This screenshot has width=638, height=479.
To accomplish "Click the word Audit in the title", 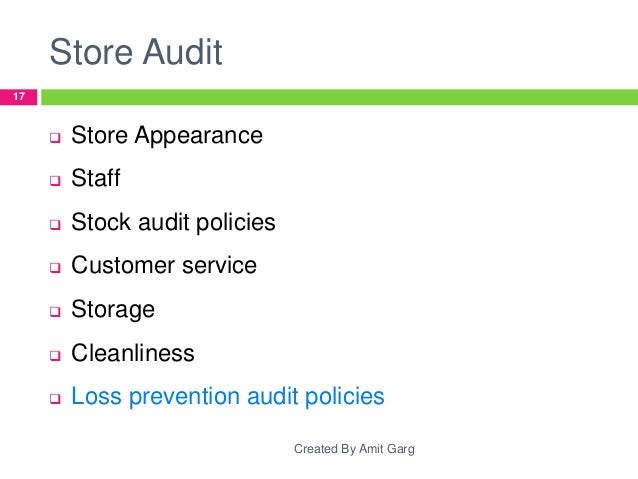I will pyautogui.click(x=182, y=52).
